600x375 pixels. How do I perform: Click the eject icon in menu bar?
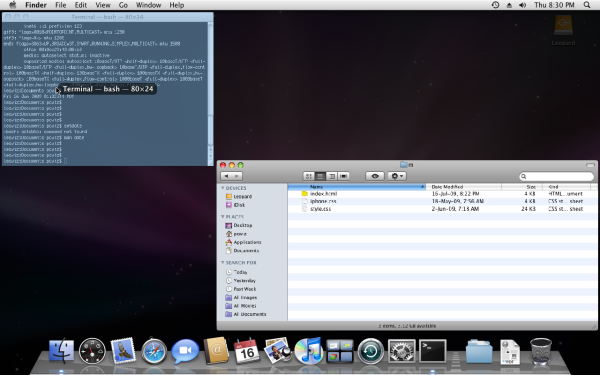pyautogui.click(x=509, y=5)
